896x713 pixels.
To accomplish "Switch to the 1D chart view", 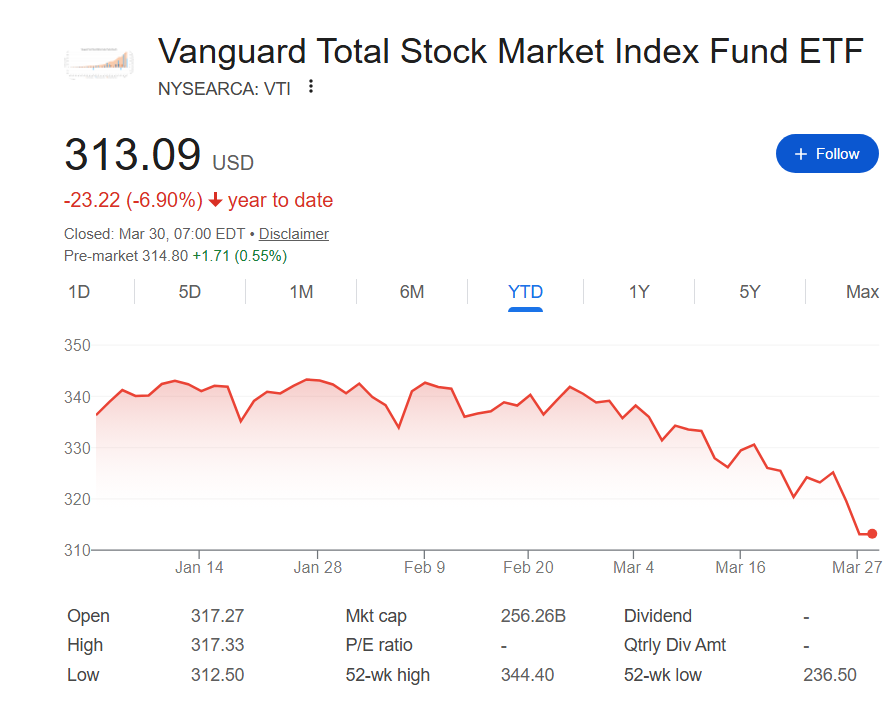I will click(x=77, y=291).
